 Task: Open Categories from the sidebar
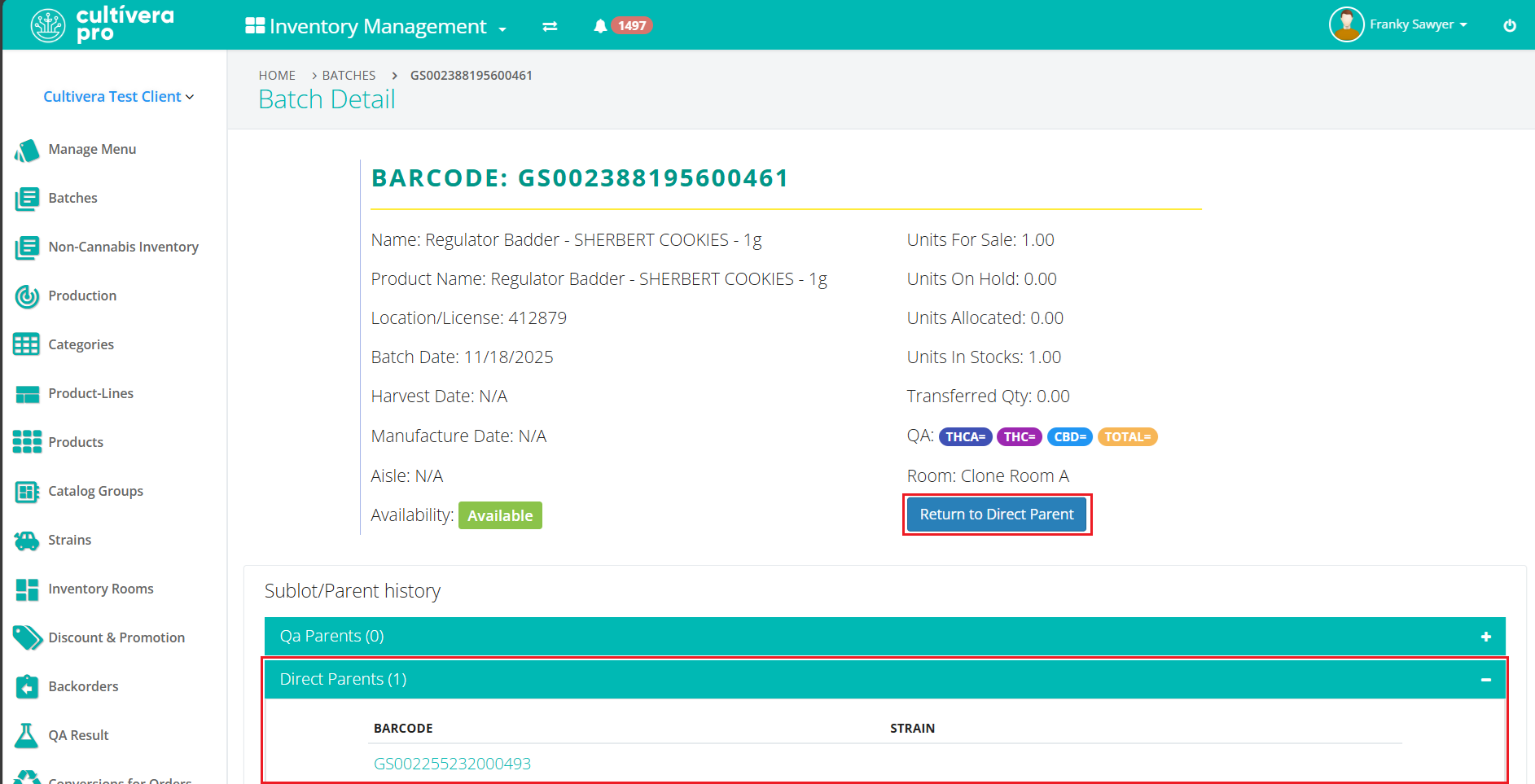81,345
